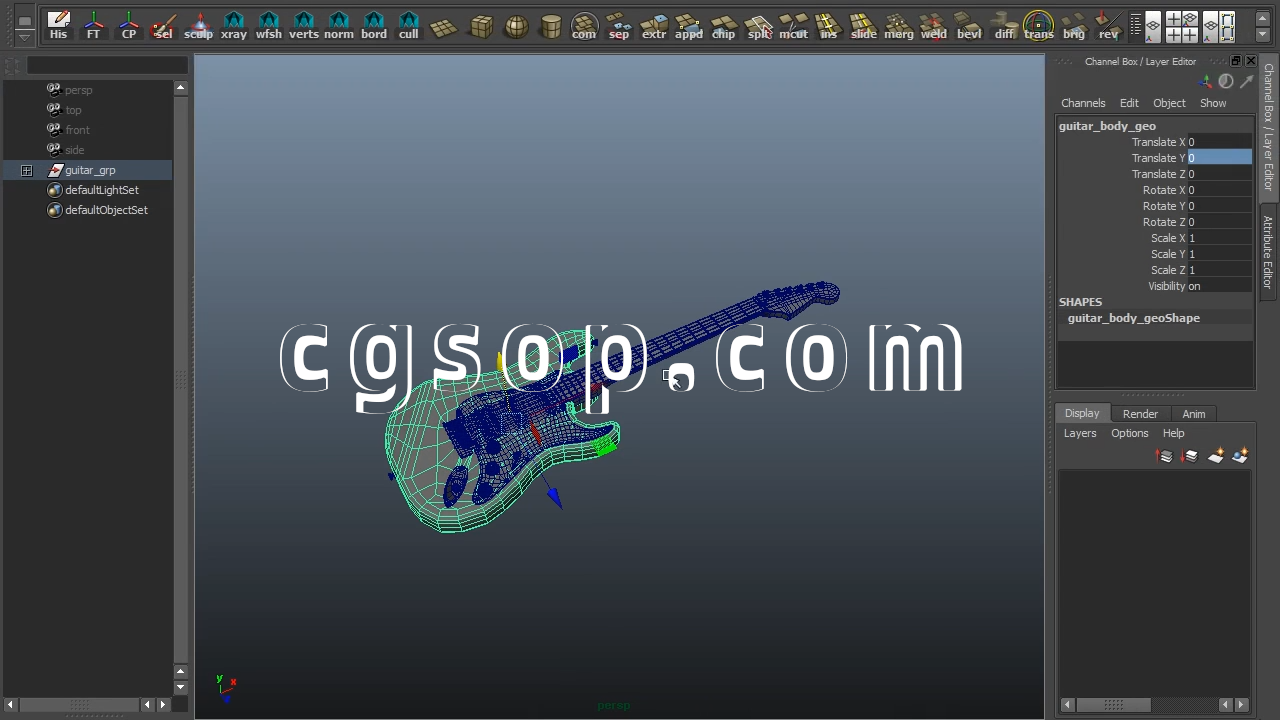The image size is (1280, 720).
Task: Click the Translate X value field
Action: tap(1220, 142)
